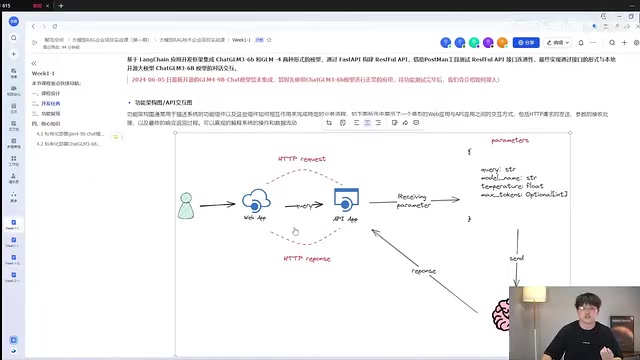This screenshot has height=360, width=640.
Task: Open the three-dot more options menu
Action: click(593, 42)
